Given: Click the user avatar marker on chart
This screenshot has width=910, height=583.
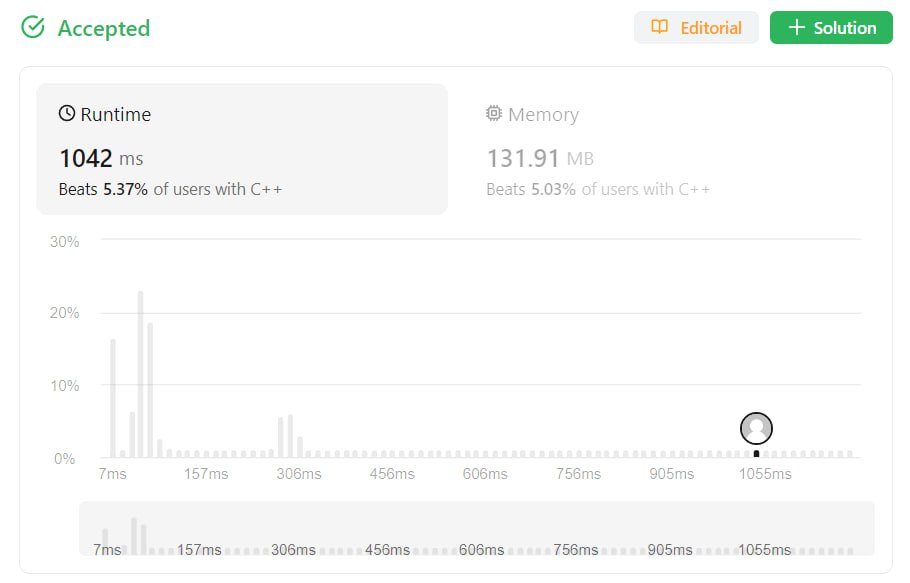Looking at the screenshot, I should coord(756,428).
